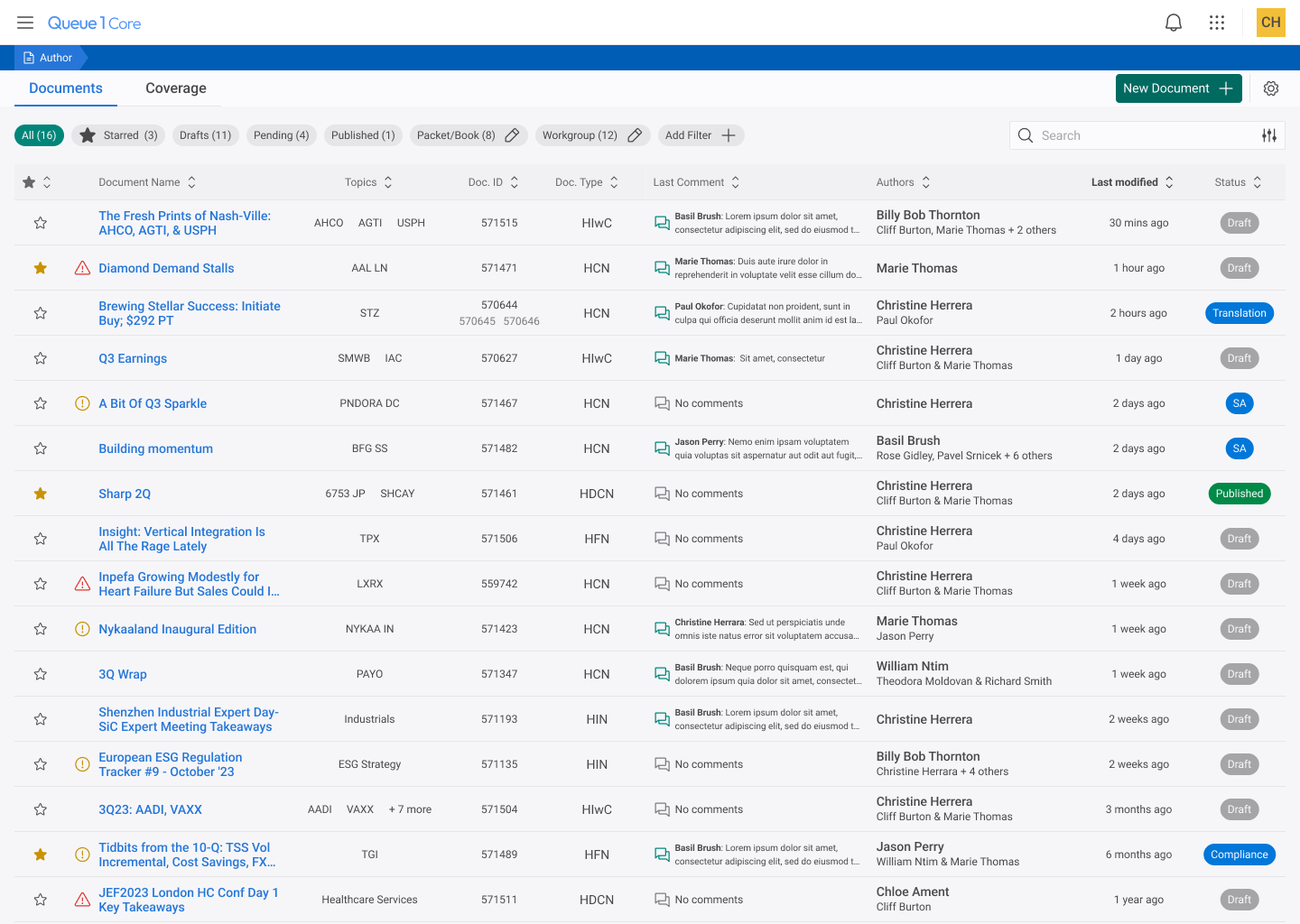Image resolution: width=1300 pixels, height=924 pixels.
Task: Select the Starred (3) filter chip
Action: 118,135
